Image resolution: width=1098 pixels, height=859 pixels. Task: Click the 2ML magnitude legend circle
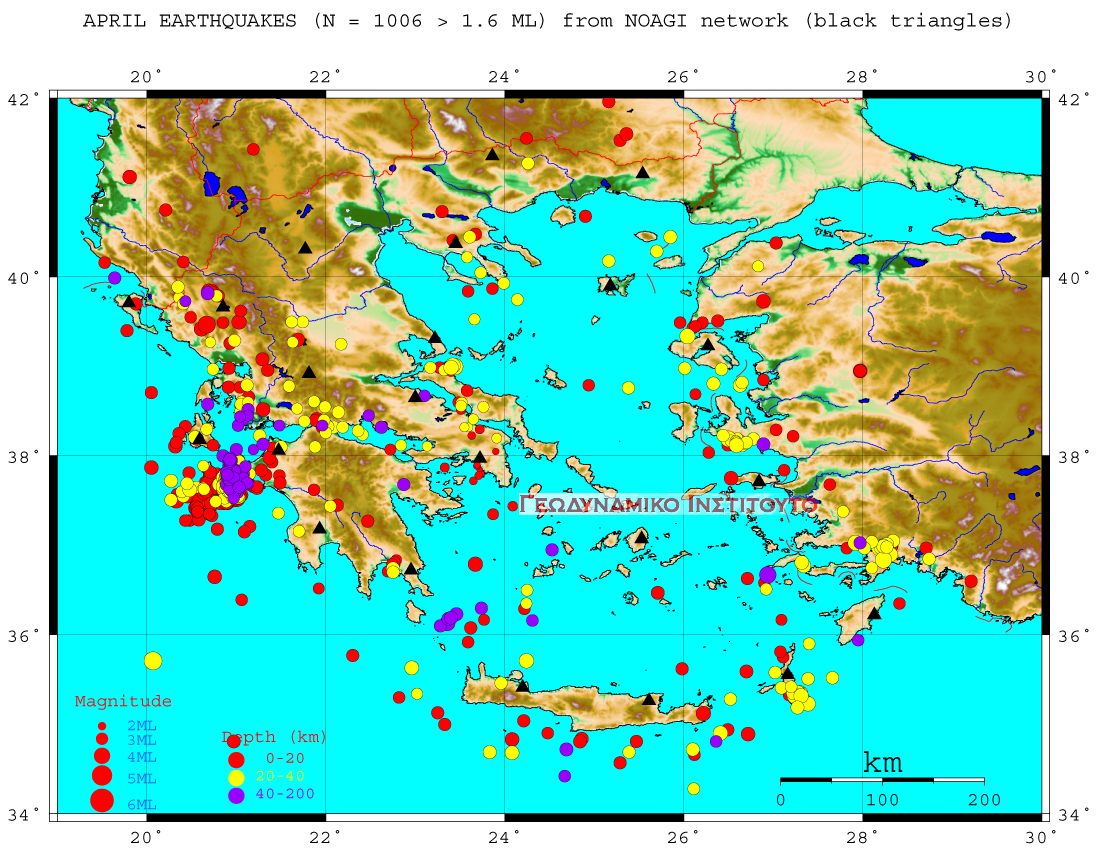click(x=102, y=727)
